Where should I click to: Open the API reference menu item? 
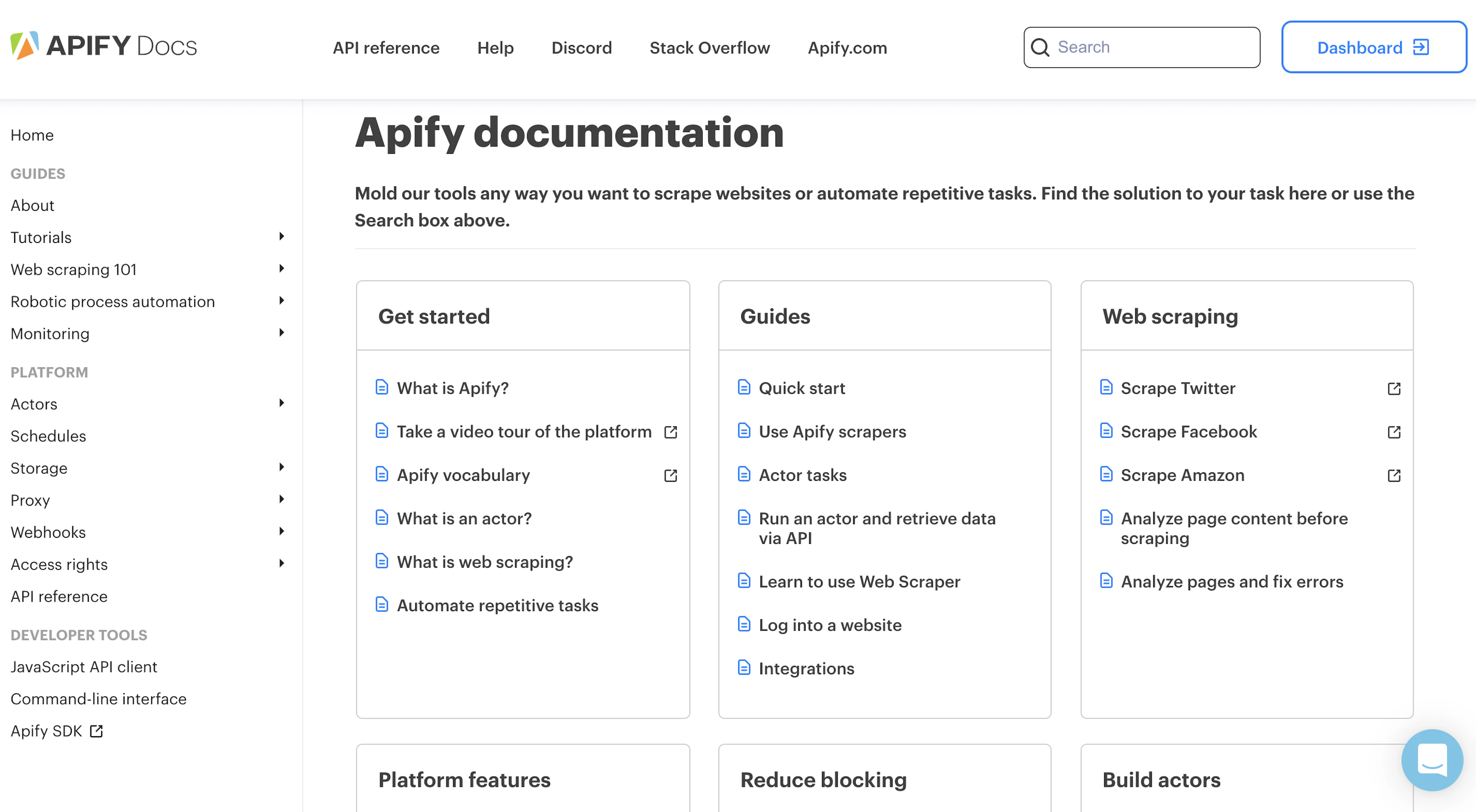click(385, 48)
